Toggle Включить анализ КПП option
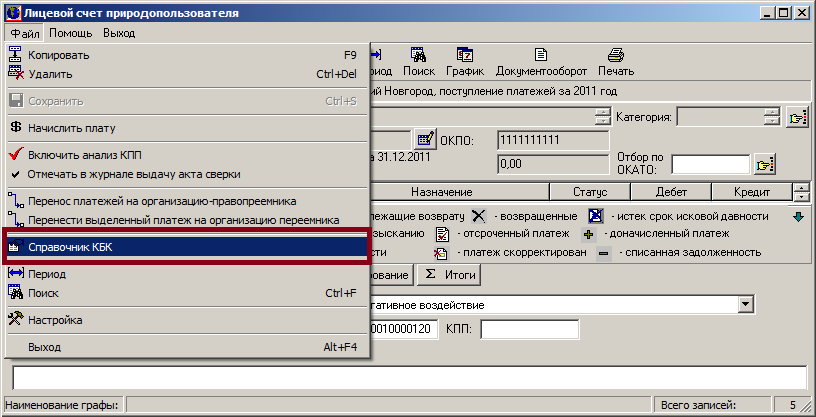The image size is (816, 417). (x=85, y=155)
